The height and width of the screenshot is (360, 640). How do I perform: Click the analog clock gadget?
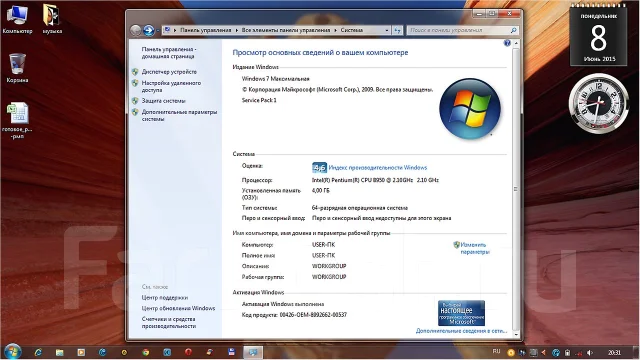pyautogui.click(x=598, y=103)
